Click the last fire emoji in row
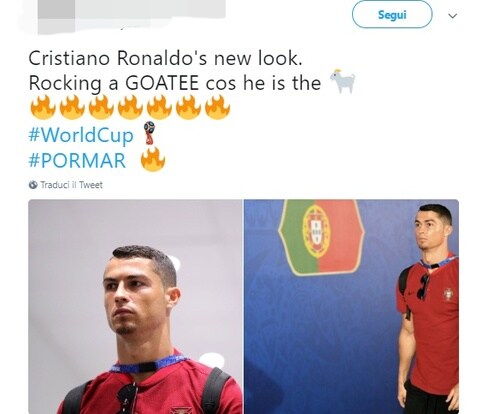The image size is (488, 414). pyautogui.click(x=217, y=107)
